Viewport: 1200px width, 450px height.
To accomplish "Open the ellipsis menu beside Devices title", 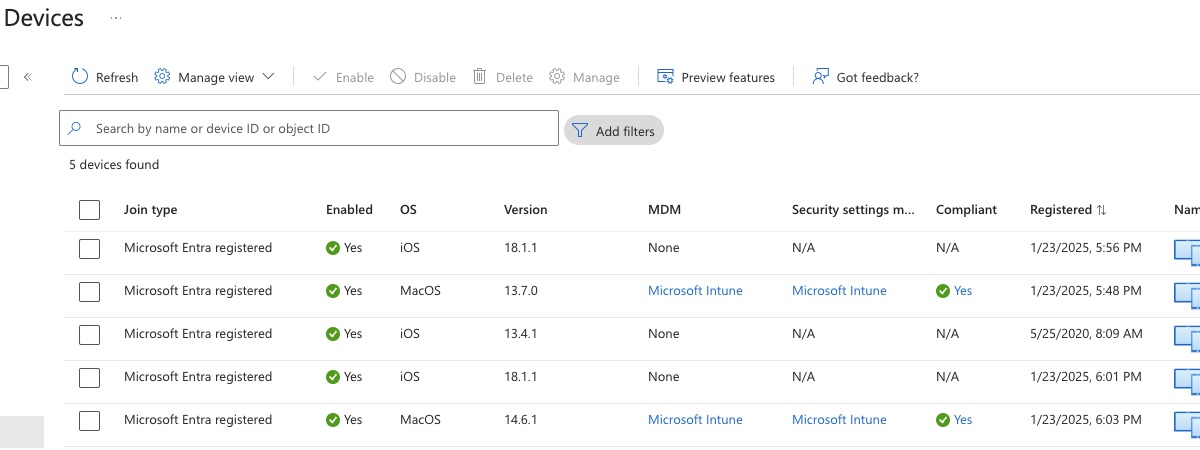I will point(116,18).
